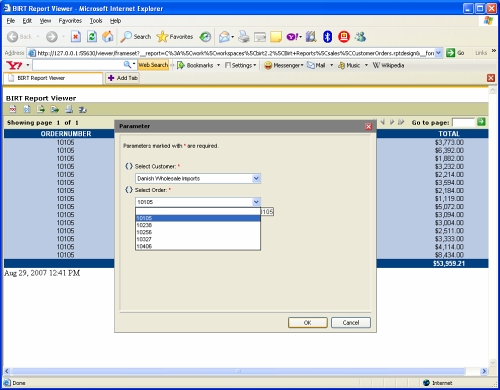Open the Yahoo Messenger dropdown
Screen dimensions: 500x390
(283, 65)
